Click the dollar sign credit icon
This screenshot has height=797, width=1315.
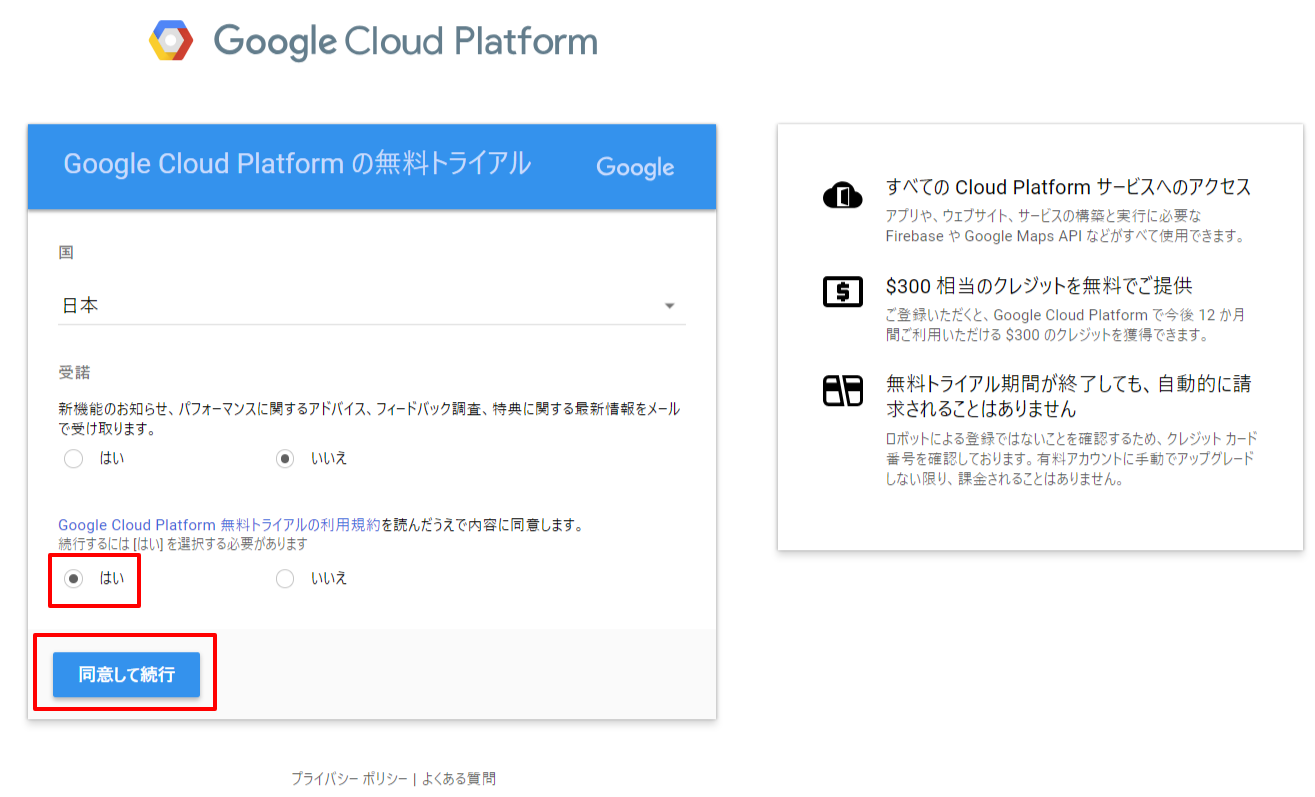coord(842,292)
